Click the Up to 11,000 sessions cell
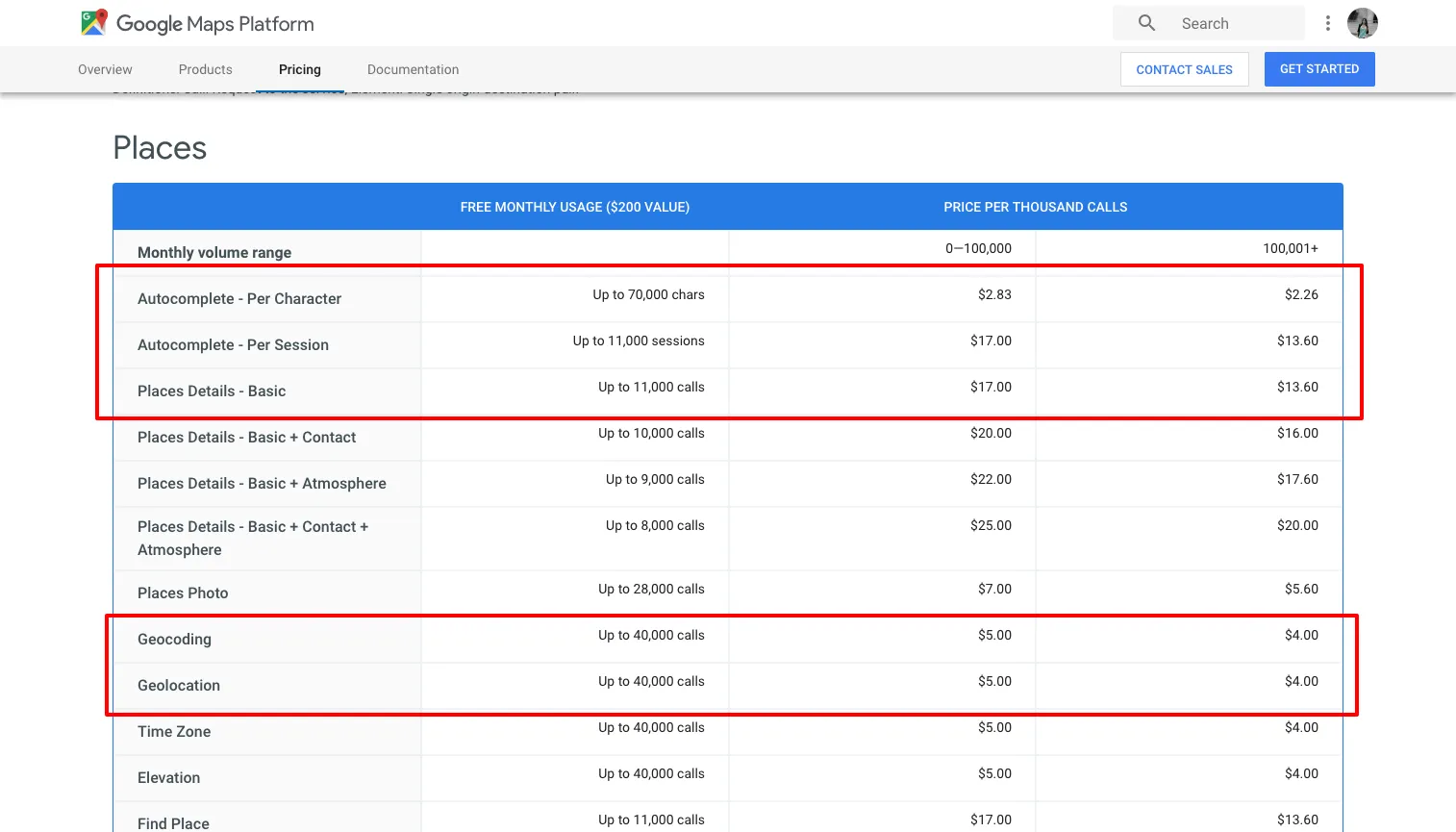This screenshot has height=832, width=1456. [x=639, y=340]
